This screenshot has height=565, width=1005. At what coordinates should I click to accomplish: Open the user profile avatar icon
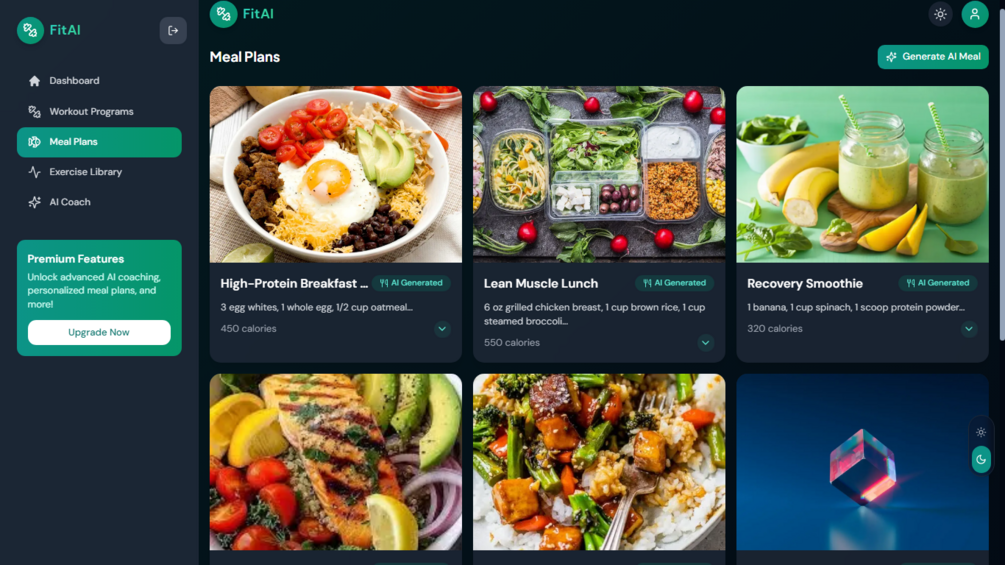tap(974, 14)
